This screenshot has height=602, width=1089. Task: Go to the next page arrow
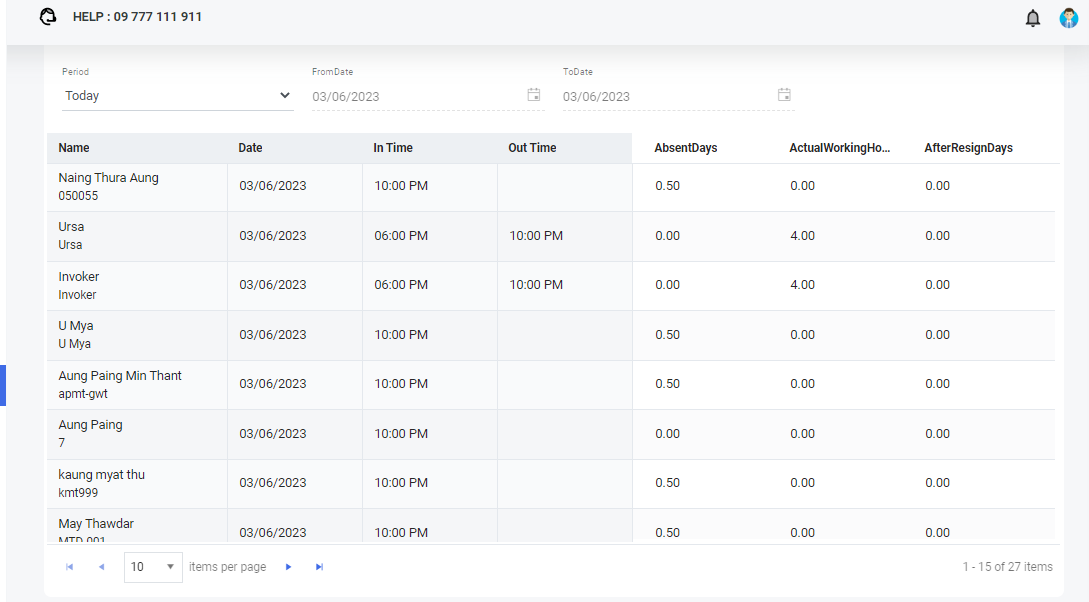(x=288, y=567)
